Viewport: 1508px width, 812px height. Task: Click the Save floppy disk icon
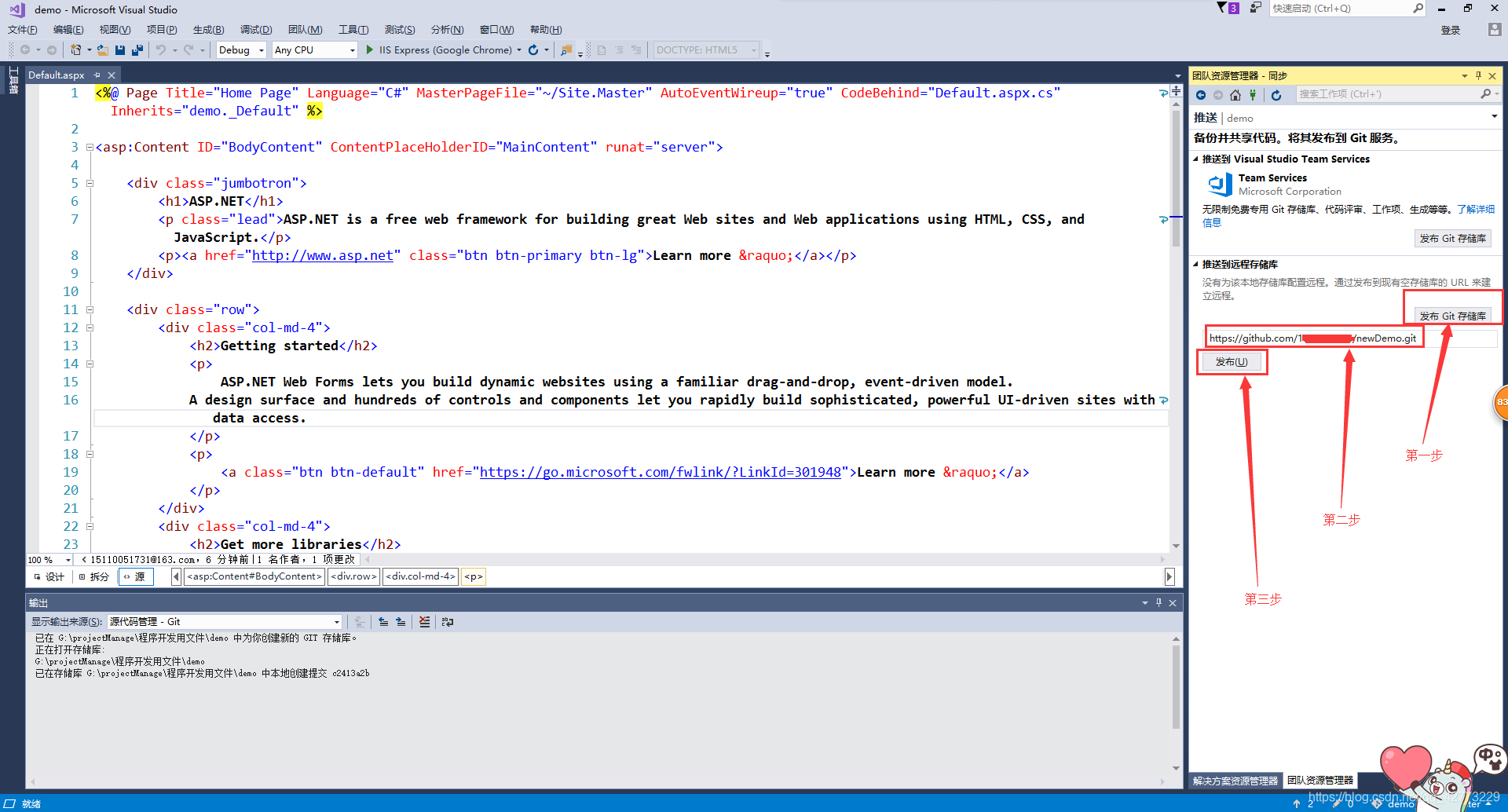tap(120, 49)
